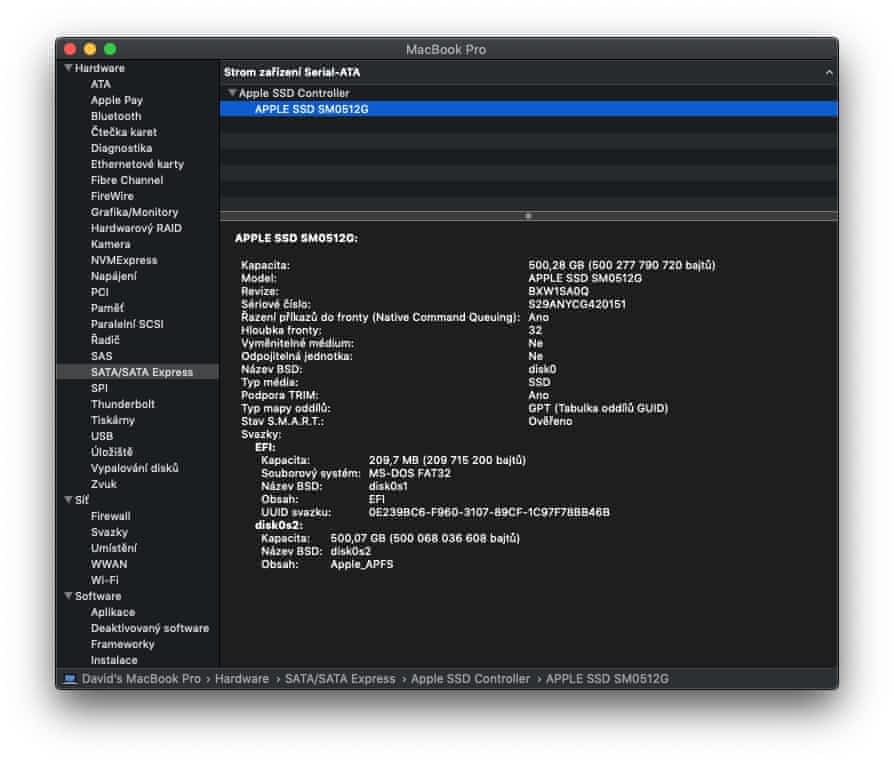Viewport: 894px width, 763px height.
Task: Click the sort chevron in column header
Action: tap(828, 73)
